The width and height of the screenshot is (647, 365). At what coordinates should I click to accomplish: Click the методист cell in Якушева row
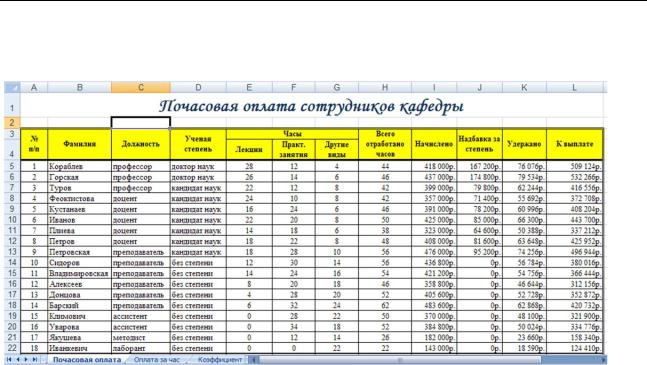(141, 337)
